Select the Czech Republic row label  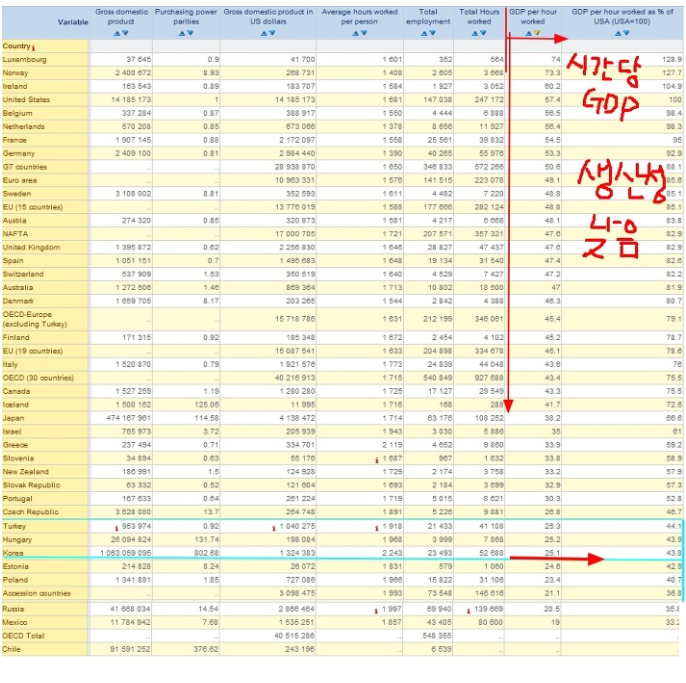pyautogui.click(x=31, y=512)
